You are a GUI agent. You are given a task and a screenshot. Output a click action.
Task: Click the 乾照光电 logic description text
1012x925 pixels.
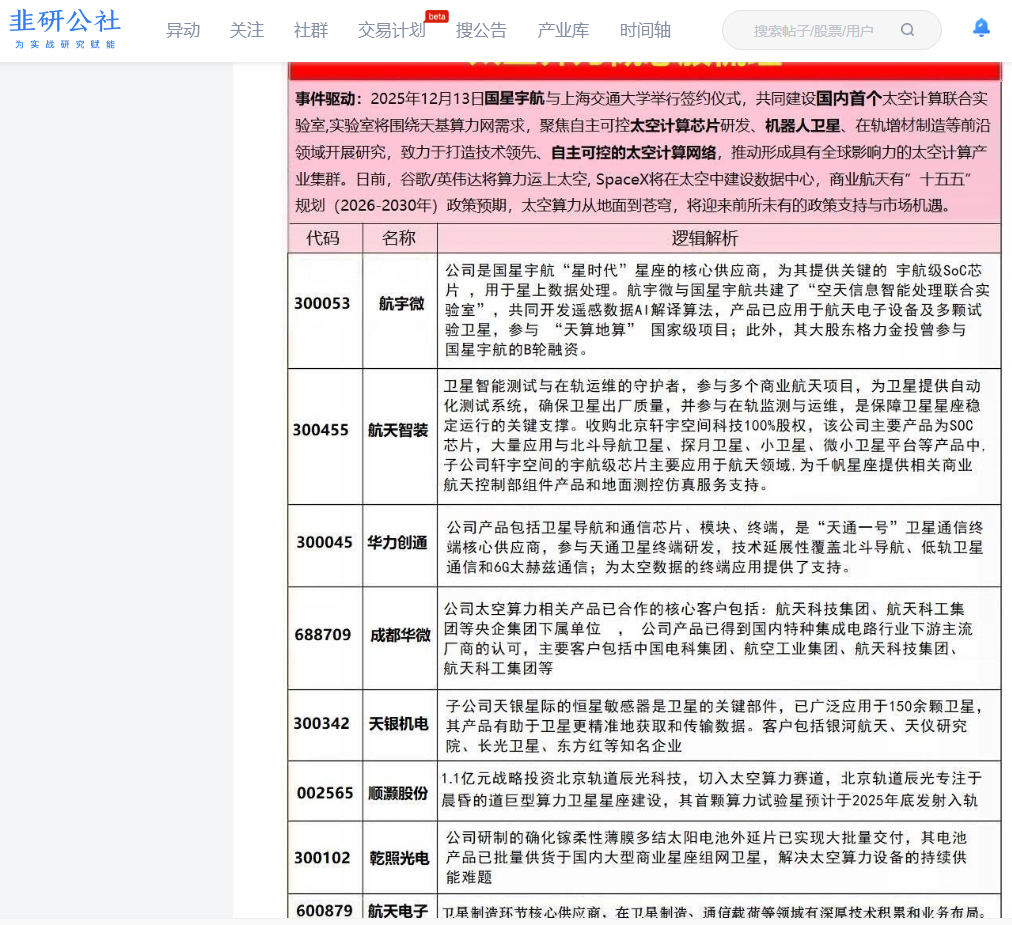[707, 858]
